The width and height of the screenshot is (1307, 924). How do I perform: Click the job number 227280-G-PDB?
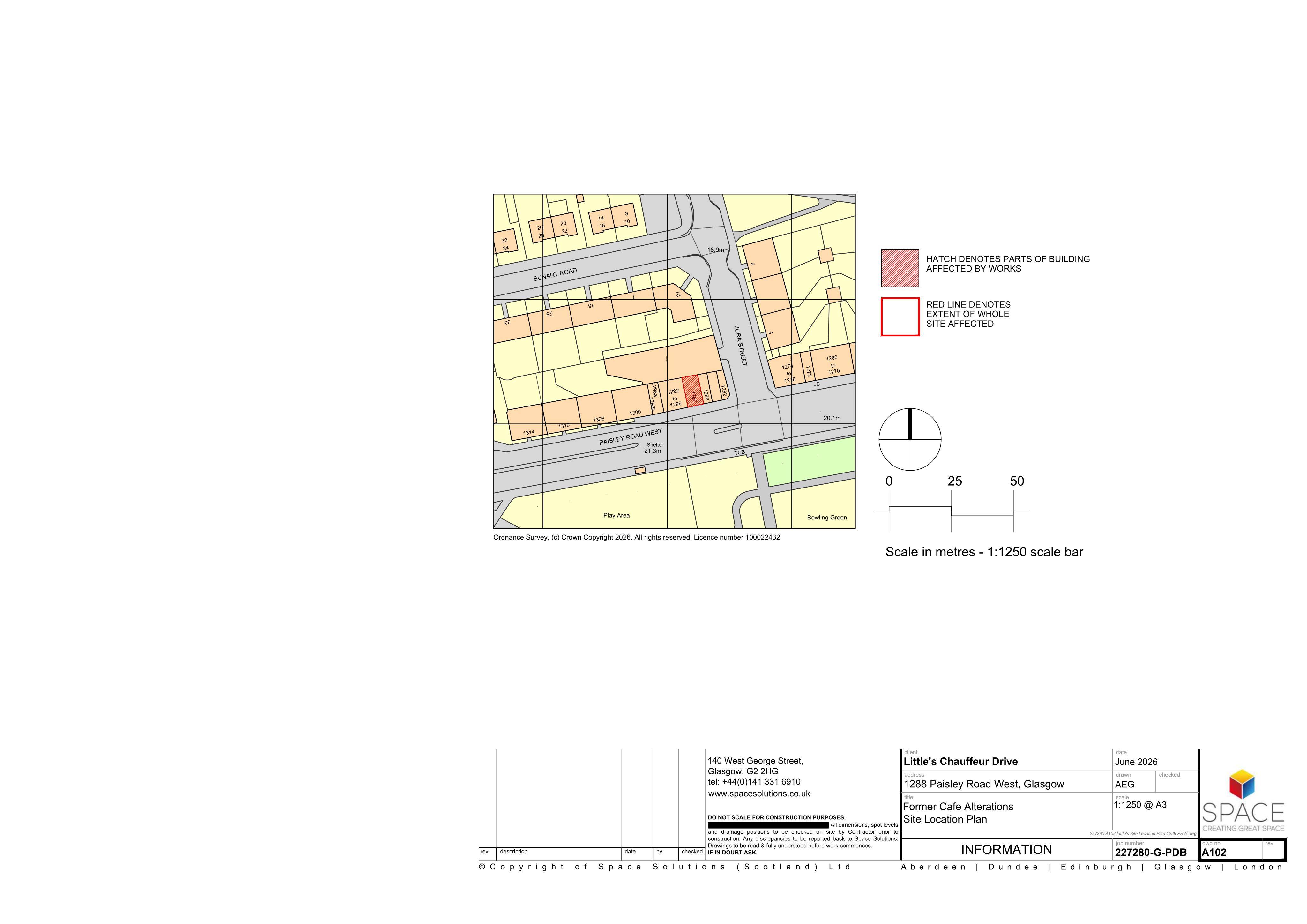coord(1150,852)
